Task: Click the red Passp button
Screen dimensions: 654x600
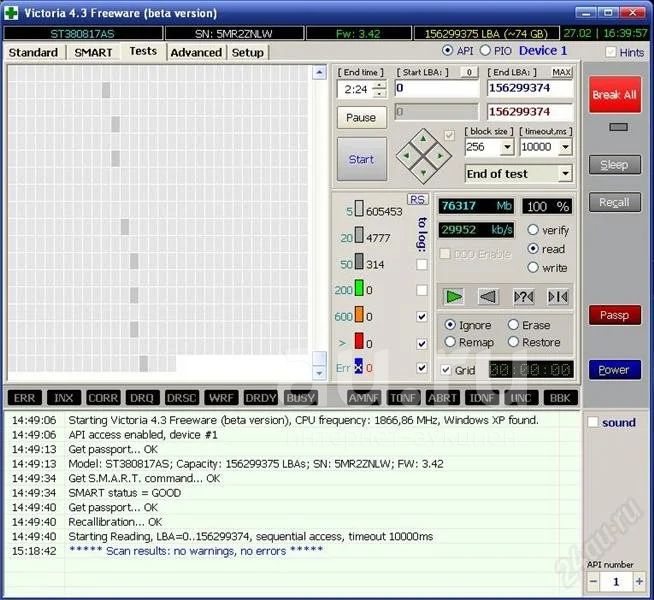Action: point(615,315)
